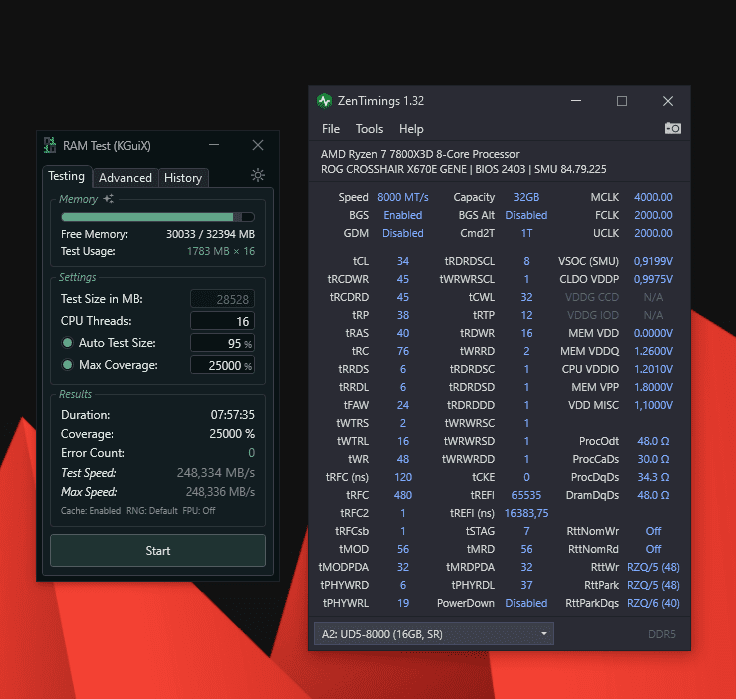Close the ZenTimings window
The image size is (736, 699).
(668, 101)
